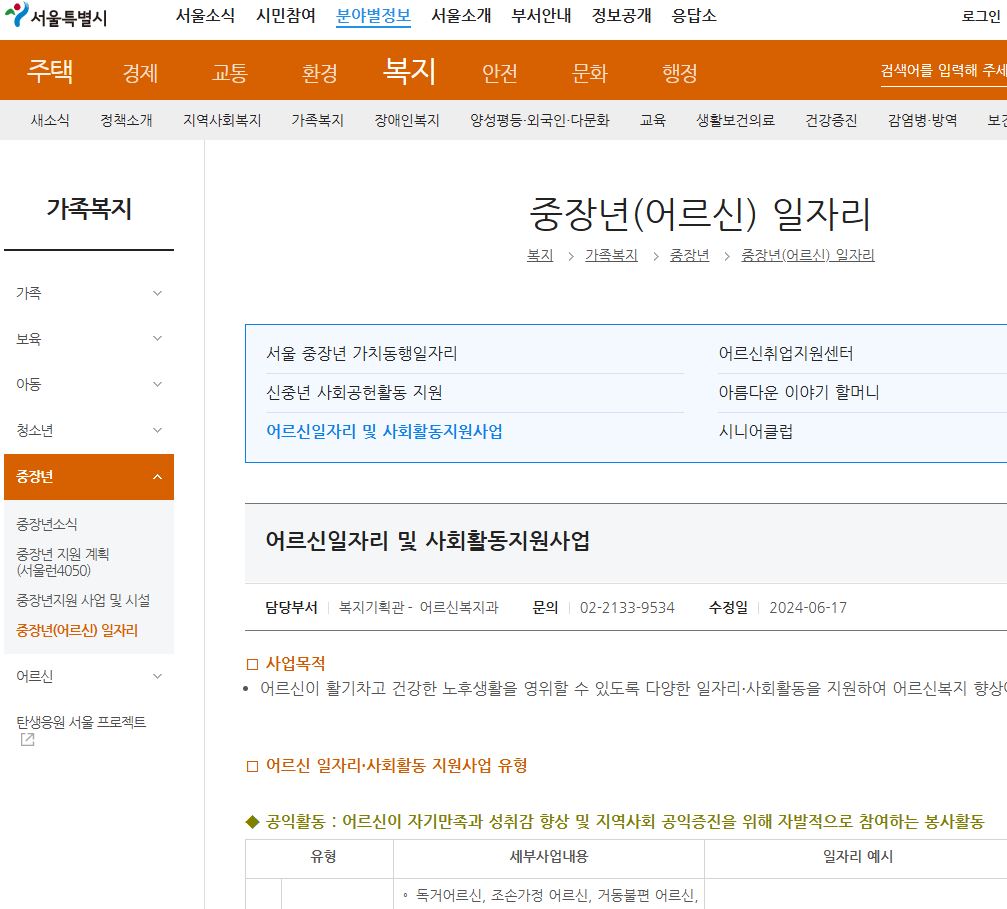Click 복지 in the breadcrumb trail
This screenshot has width=1007, height=909.
click(x=540, y=255)
